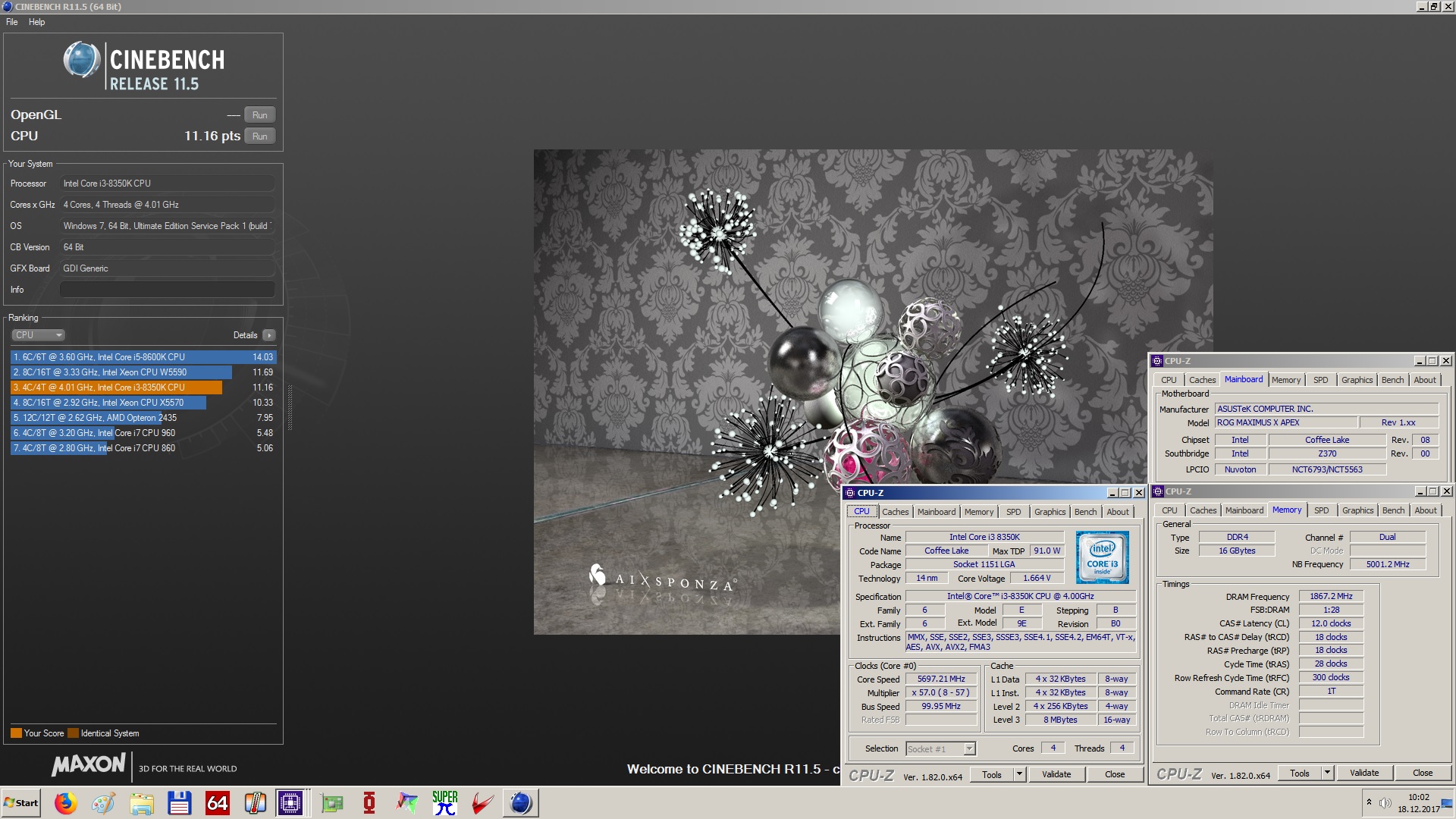Viewport: 1456px width, 819px height.
Task: Click the tray monitor icon beside the clock
Action: pyautogui.click(x=1447, y=803)
